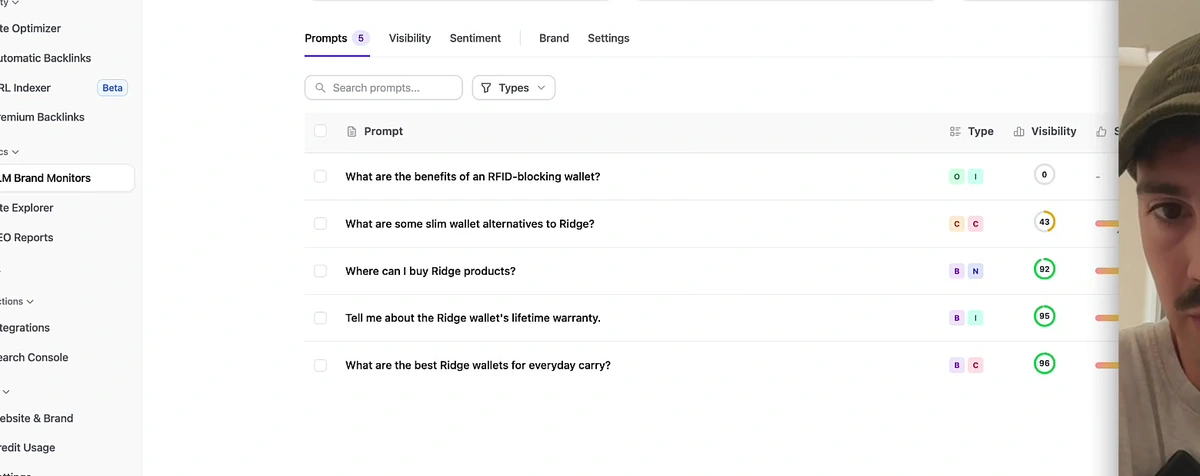Screen dimensions: 1200x476
Task: Click the I type badge on RFID row
Action: pyautogui.click(x=976, y=176)
